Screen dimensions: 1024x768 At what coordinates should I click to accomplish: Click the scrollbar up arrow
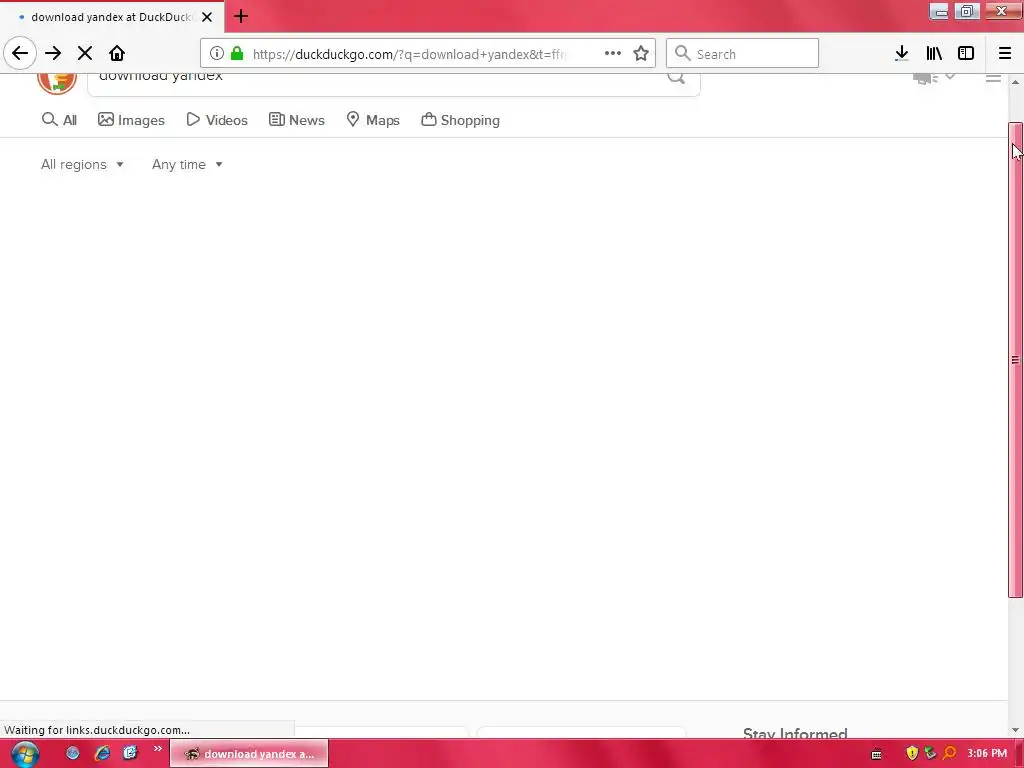pyautogui.click(x=1016, y=82)
